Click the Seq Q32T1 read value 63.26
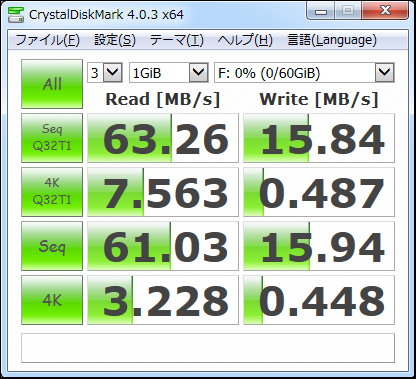The image size is (416, 379). [163, 138]
